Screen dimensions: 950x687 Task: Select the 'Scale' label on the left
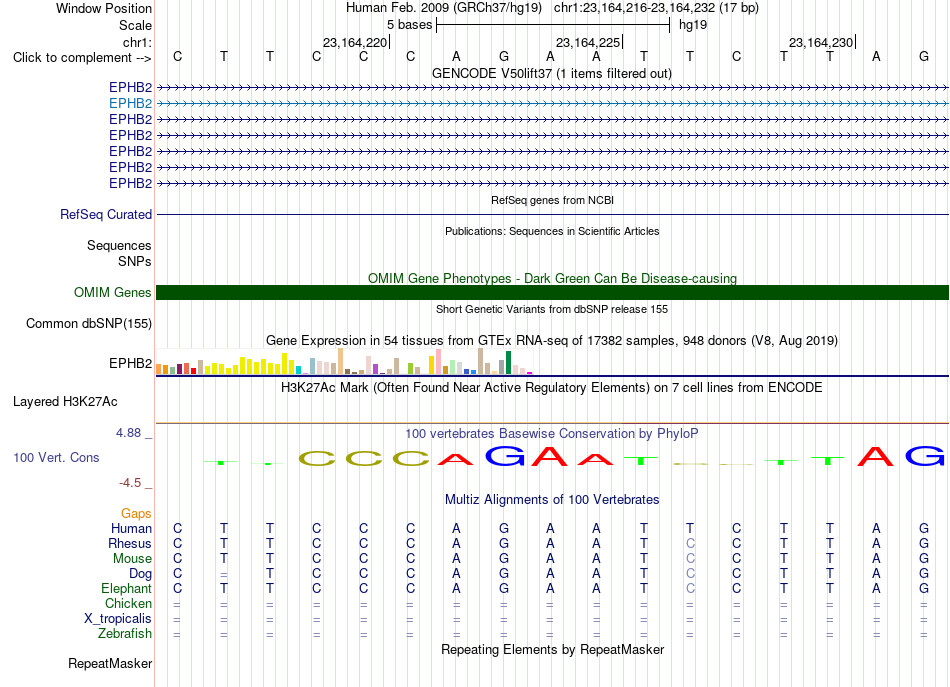(135, 25)
